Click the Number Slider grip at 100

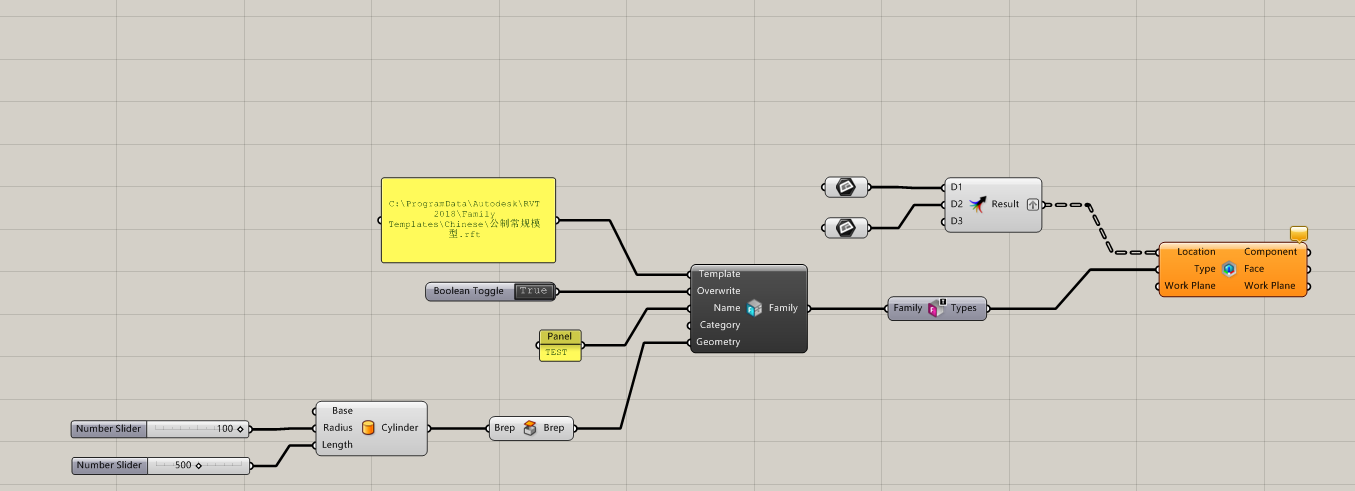[x=240, y=429]
